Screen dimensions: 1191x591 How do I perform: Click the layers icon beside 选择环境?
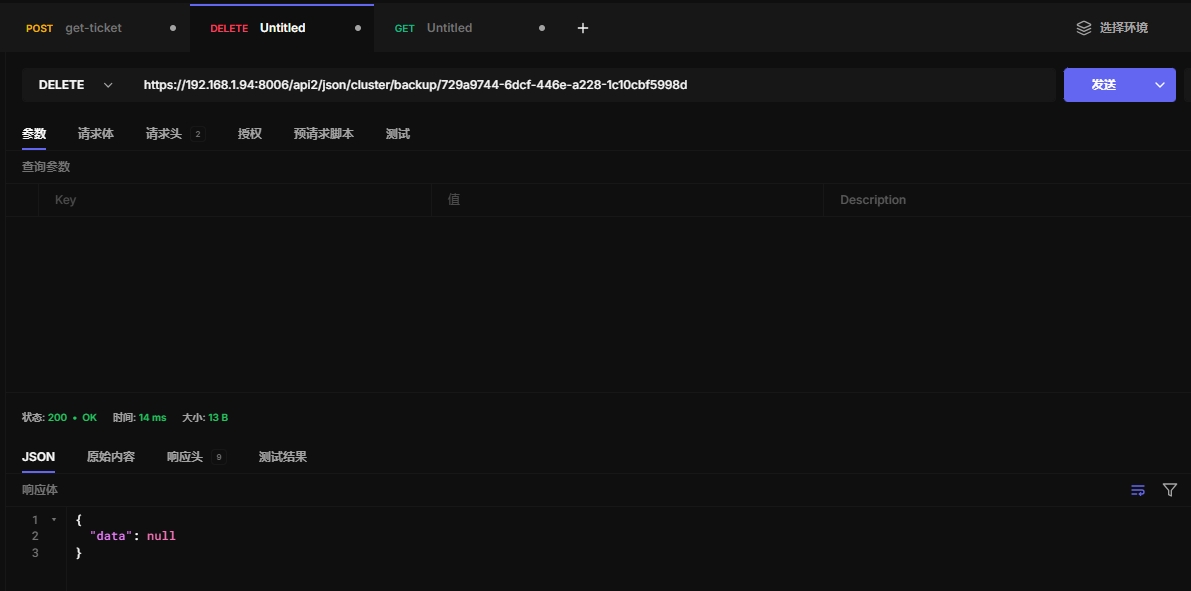coord(1084,28)
